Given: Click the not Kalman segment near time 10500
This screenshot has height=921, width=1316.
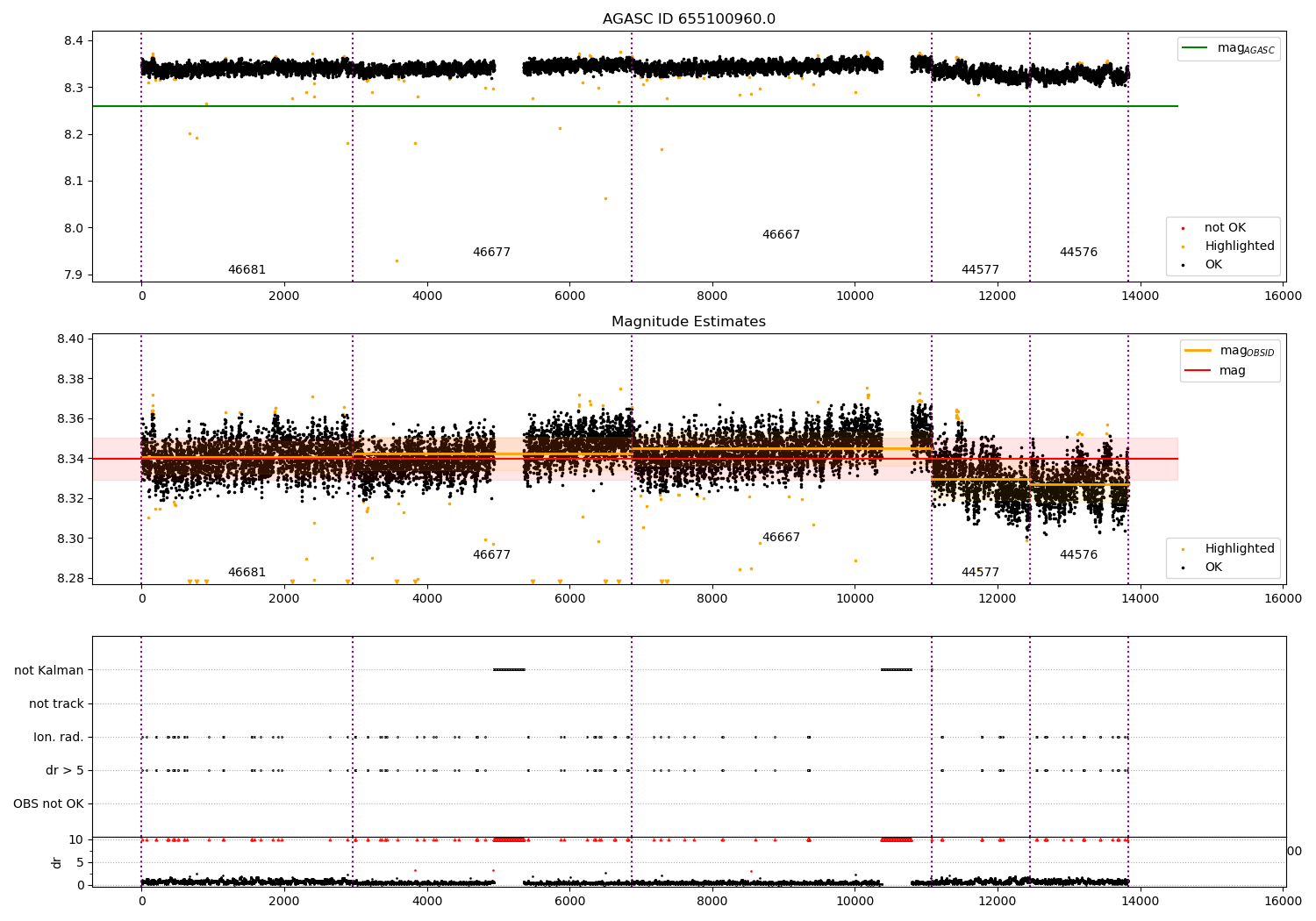Looking at the screenshot, I should pyautogui.click(x=897, y=670).
